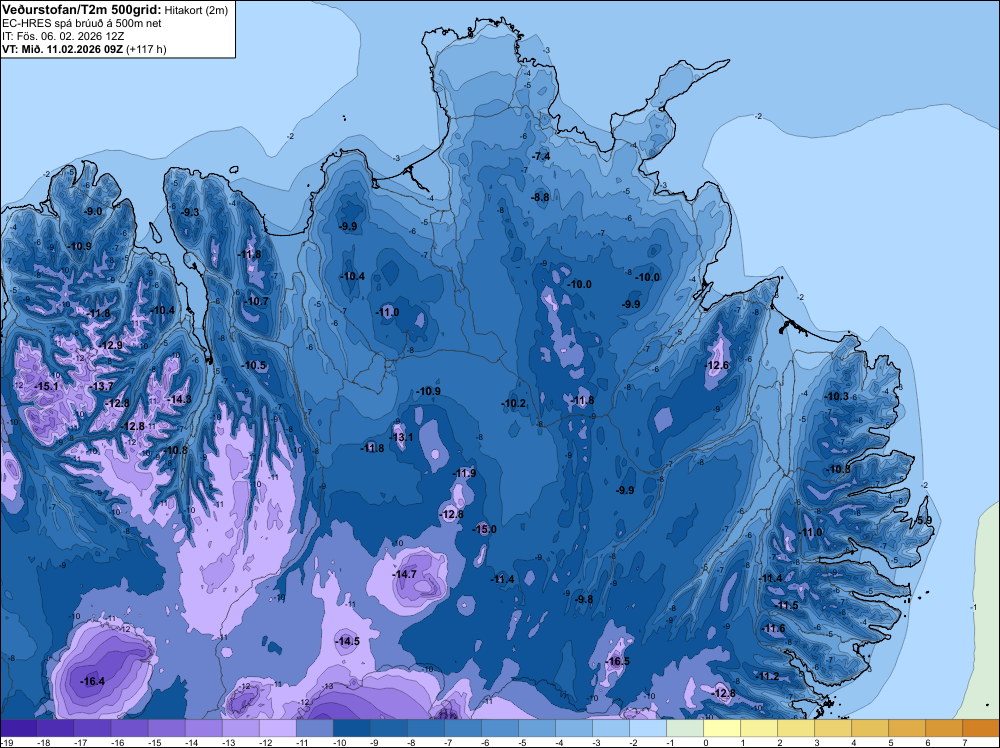Pick the -11.9 temperature value
The image size is (1000, 748).
[464, 473]
